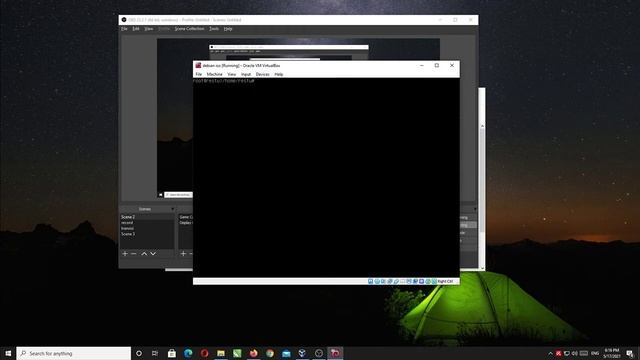Launch Microsoft Edge from the taskbar
Screen dimensions: 640x360
pos(188,353)
